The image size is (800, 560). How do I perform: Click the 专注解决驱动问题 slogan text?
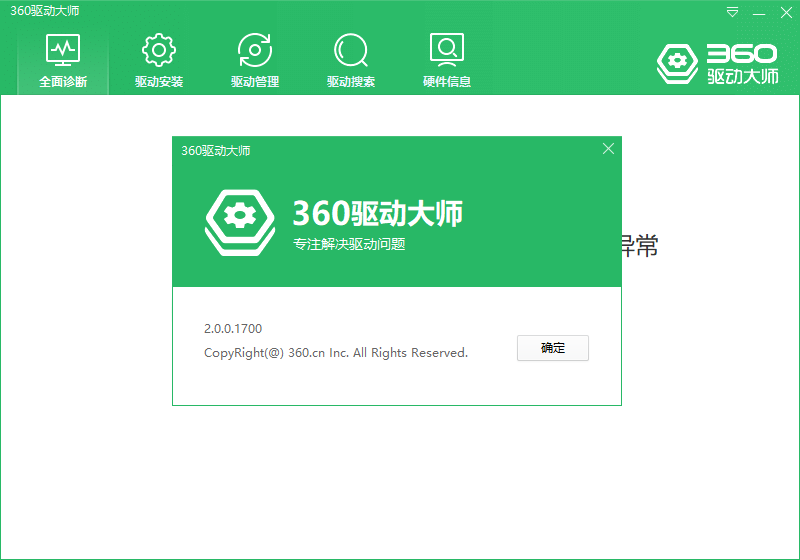pyautogui.click(x=349, y=244)
